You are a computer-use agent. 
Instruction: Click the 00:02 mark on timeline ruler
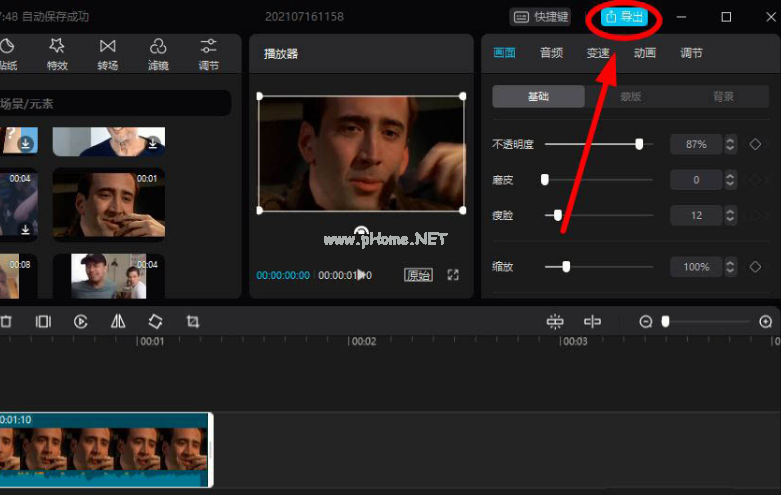click(363, 342)
